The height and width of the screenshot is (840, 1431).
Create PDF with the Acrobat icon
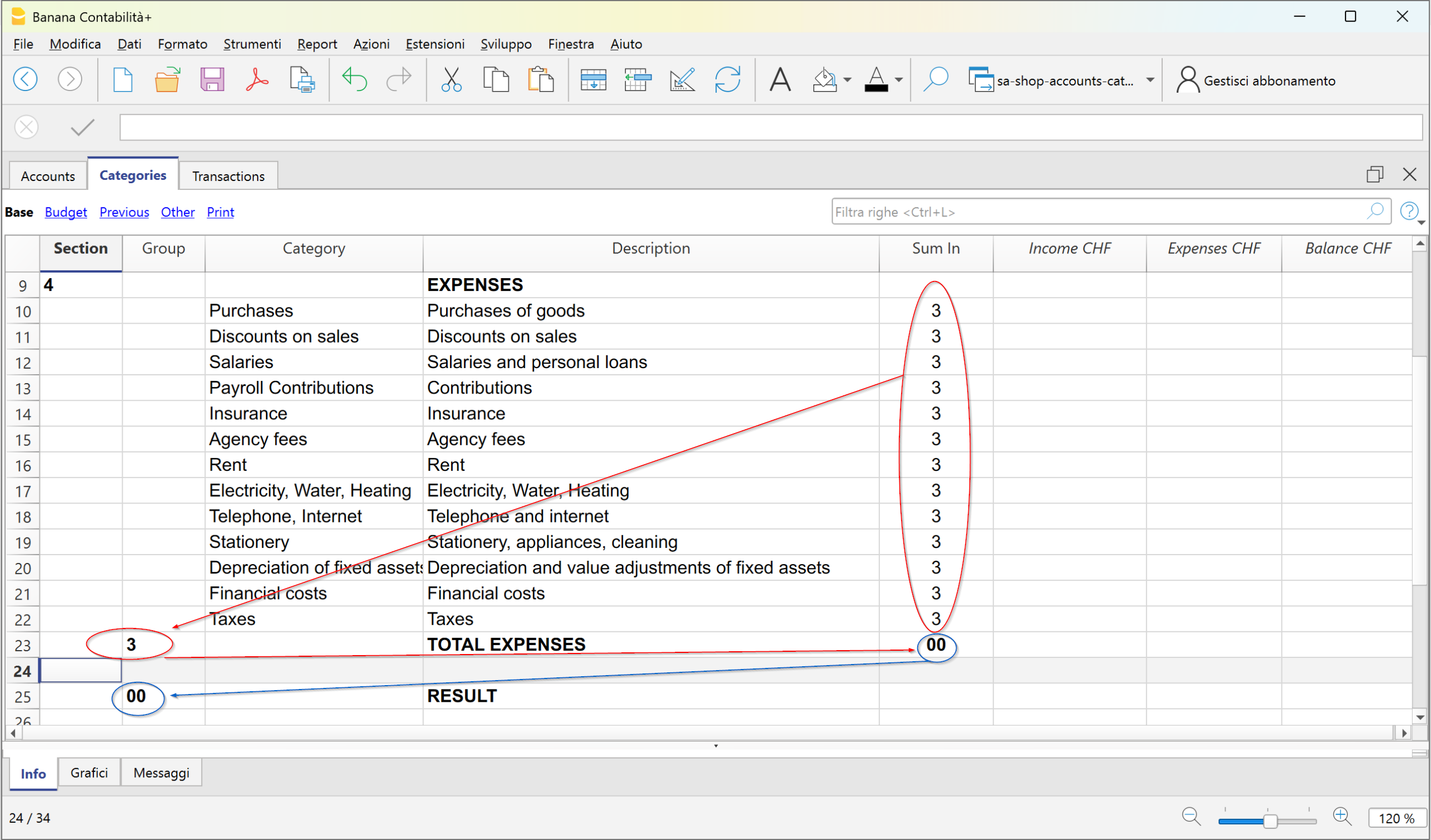(x=257, y=79)
